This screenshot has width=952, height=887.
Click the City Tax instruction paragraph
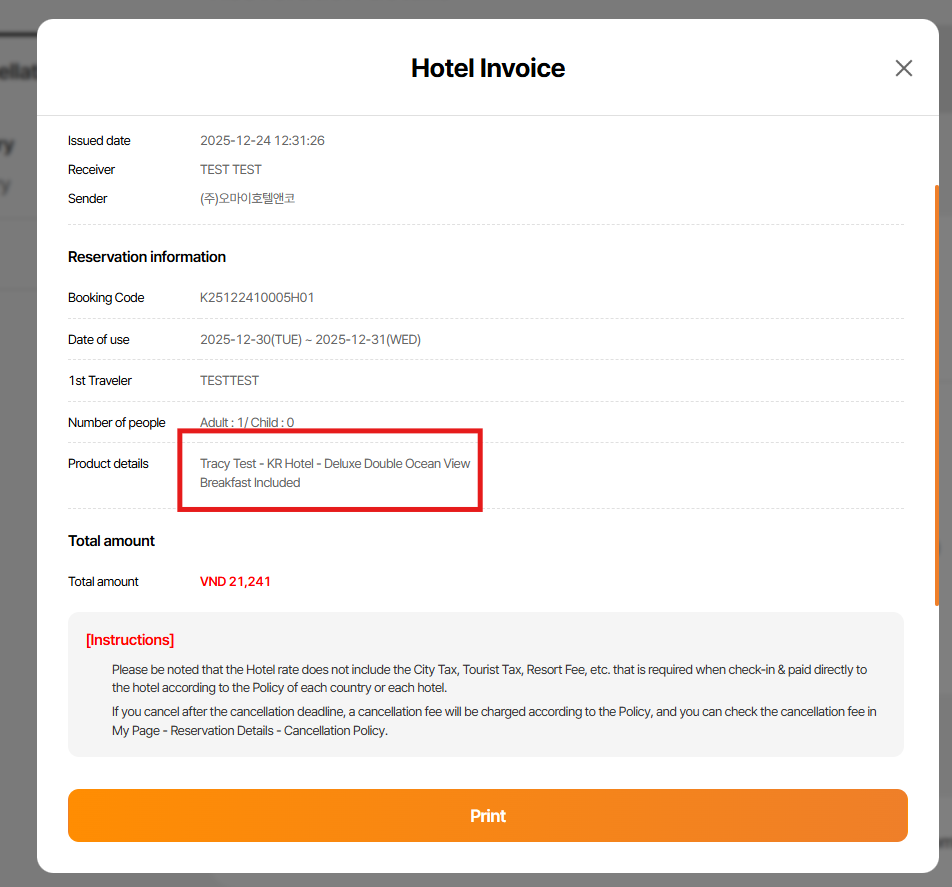(x=489, y=678)
